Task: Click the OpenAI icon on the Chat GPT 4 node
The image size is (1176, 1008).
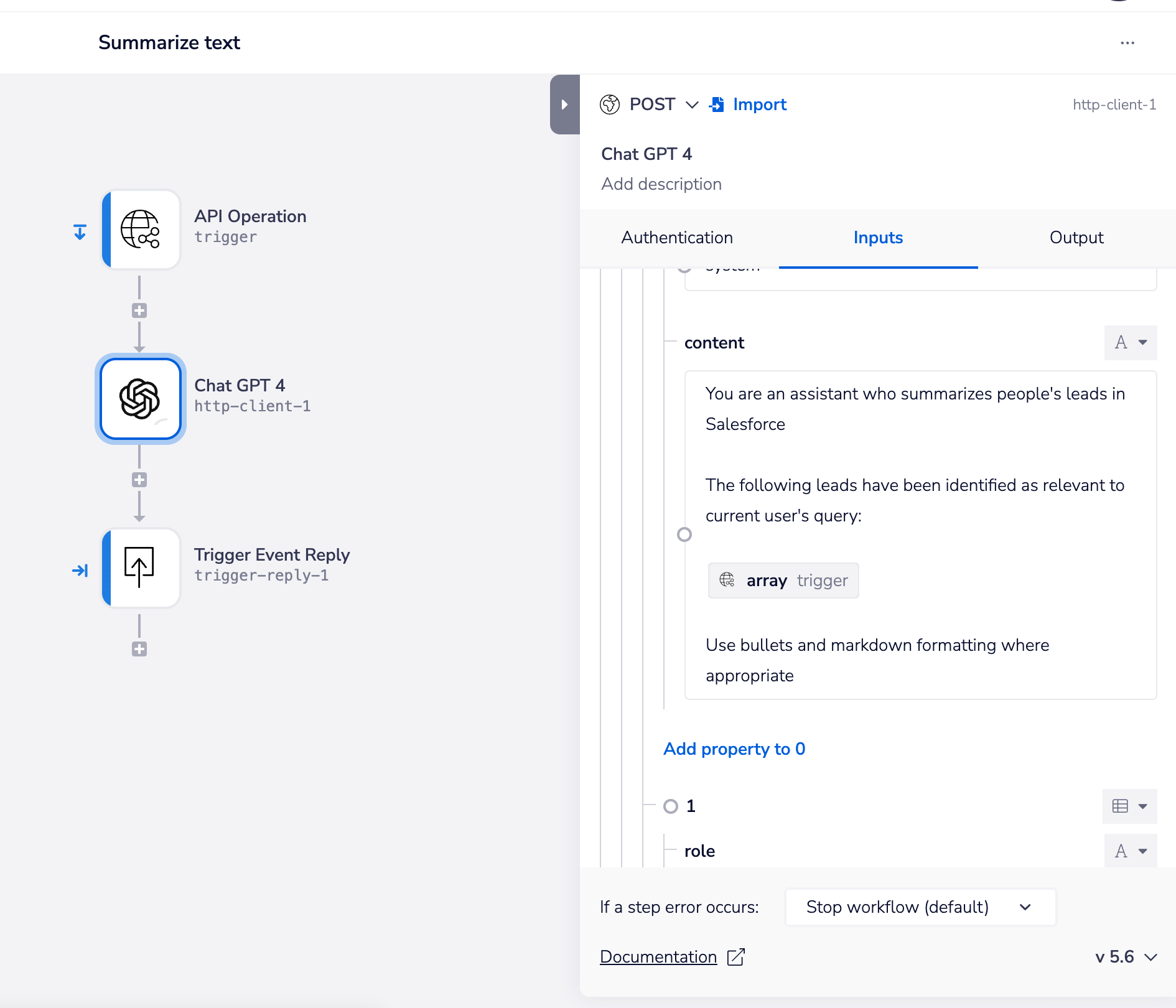Action: (140, 399)
